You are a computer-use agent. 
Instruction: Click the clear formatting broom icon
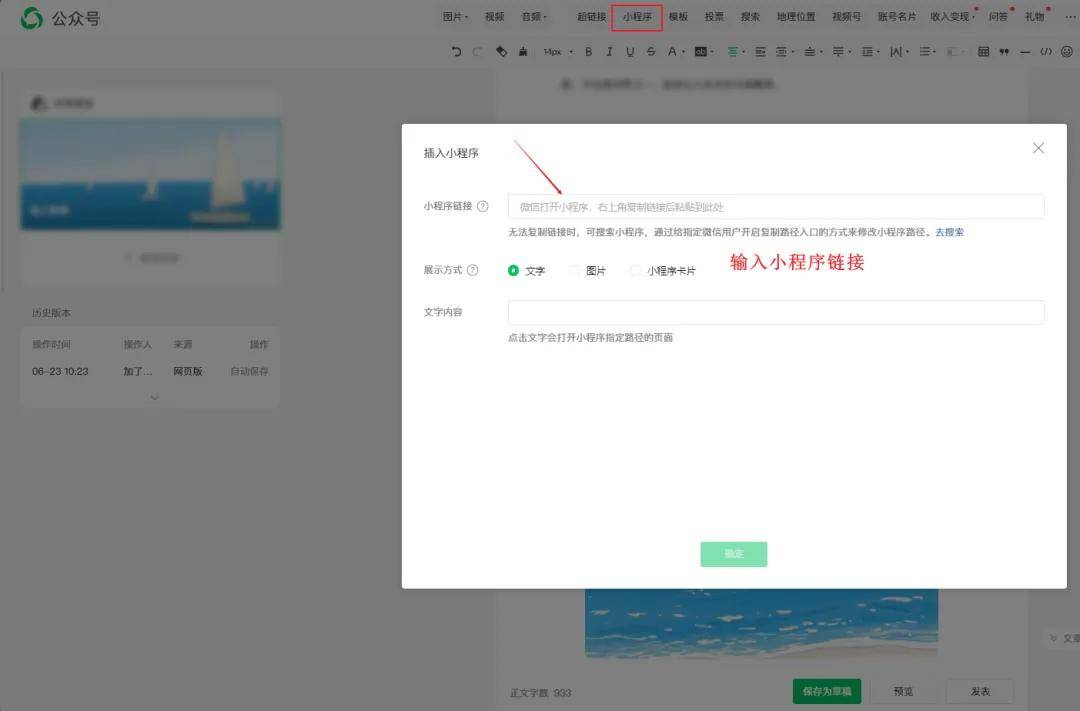(523, 52)
